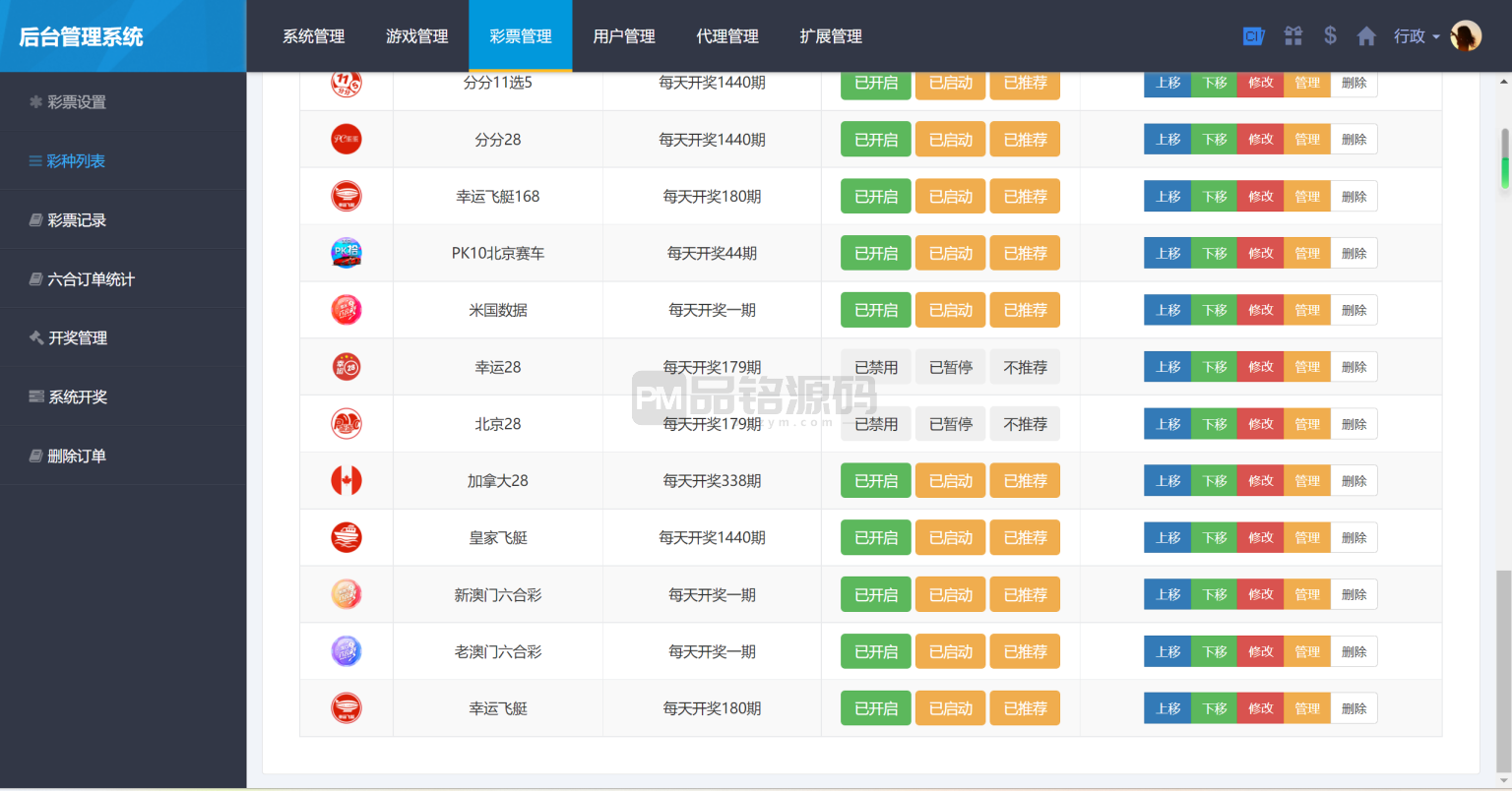The image size is (1512, 791).
Task: Click the 每天开奖44期 cell
Action: 712,253
